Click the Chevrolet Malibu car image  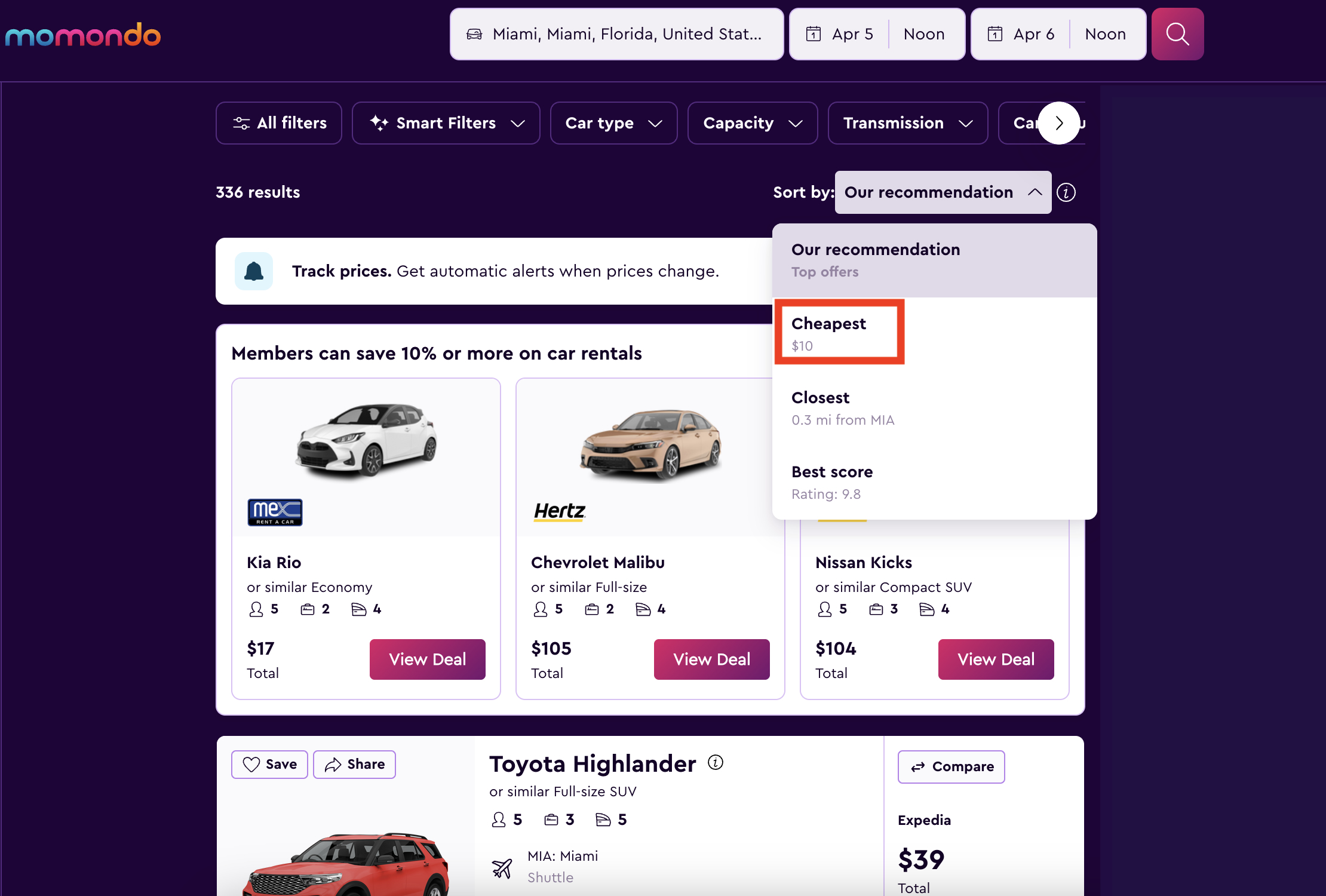click(x=650, y=444)
